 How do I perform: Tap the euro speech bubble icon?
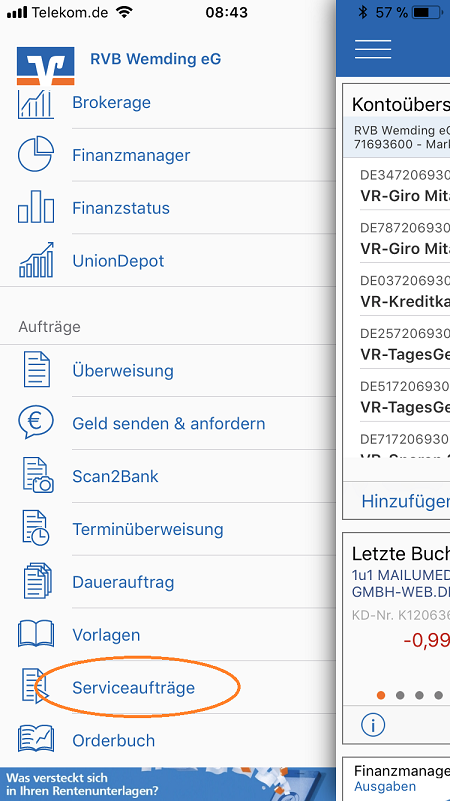[x=36, y=423]
